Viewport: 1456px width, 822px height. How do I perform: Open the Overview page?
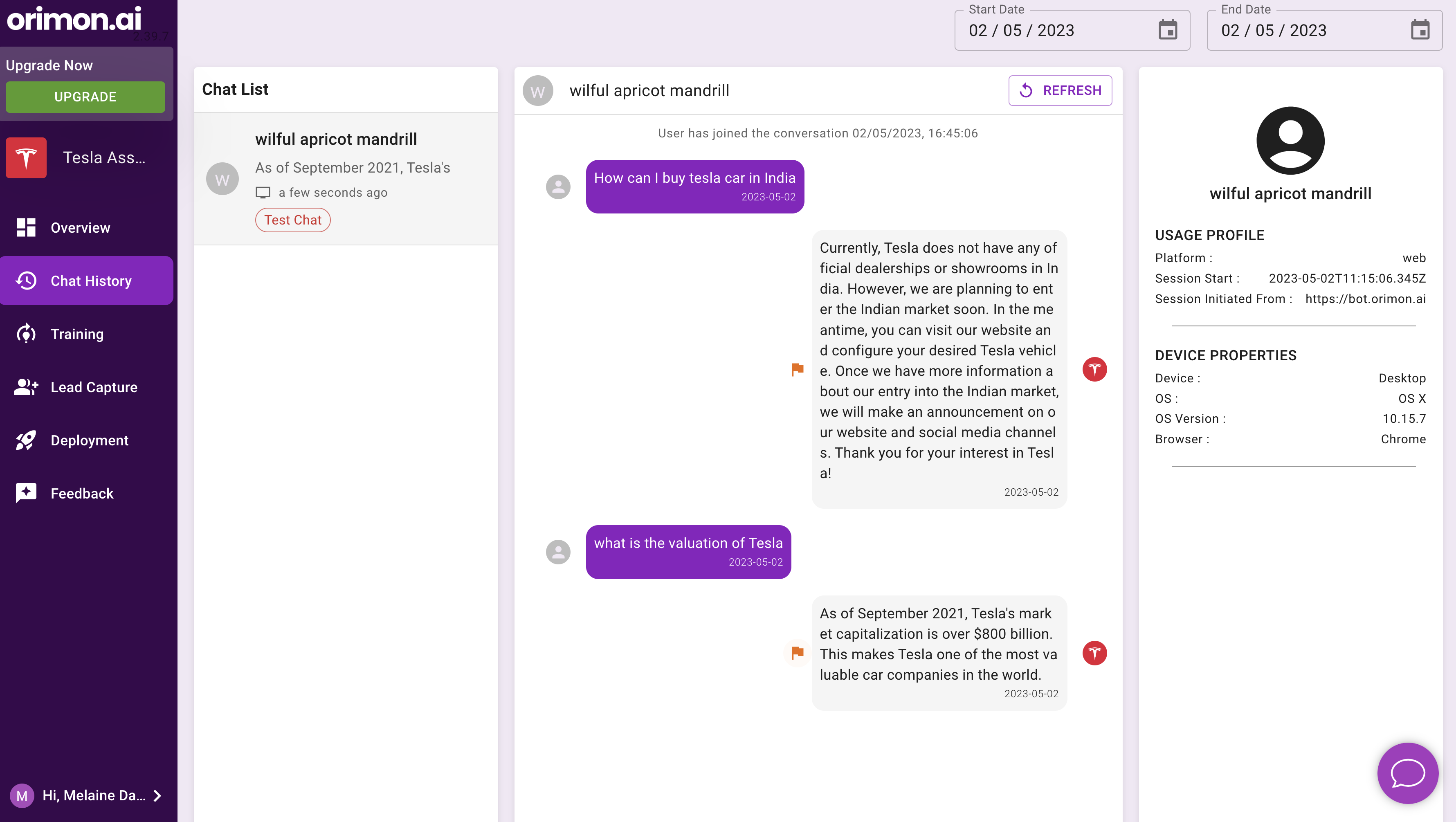tap(80, 228)
